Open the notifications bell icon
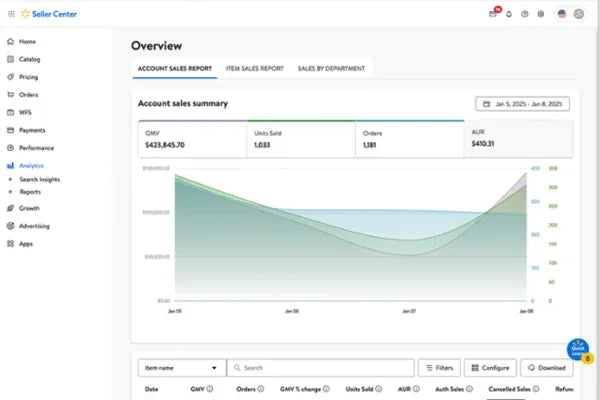 pyautogui.click(x=509, y=14)
